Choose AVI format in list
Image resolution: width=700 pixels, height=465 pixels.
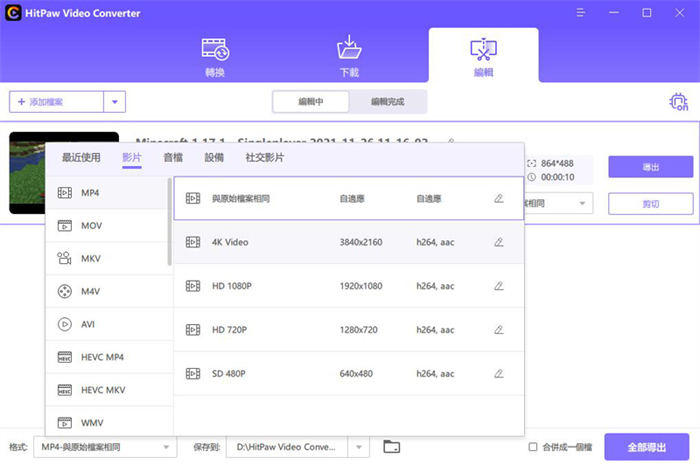point(109,324)
